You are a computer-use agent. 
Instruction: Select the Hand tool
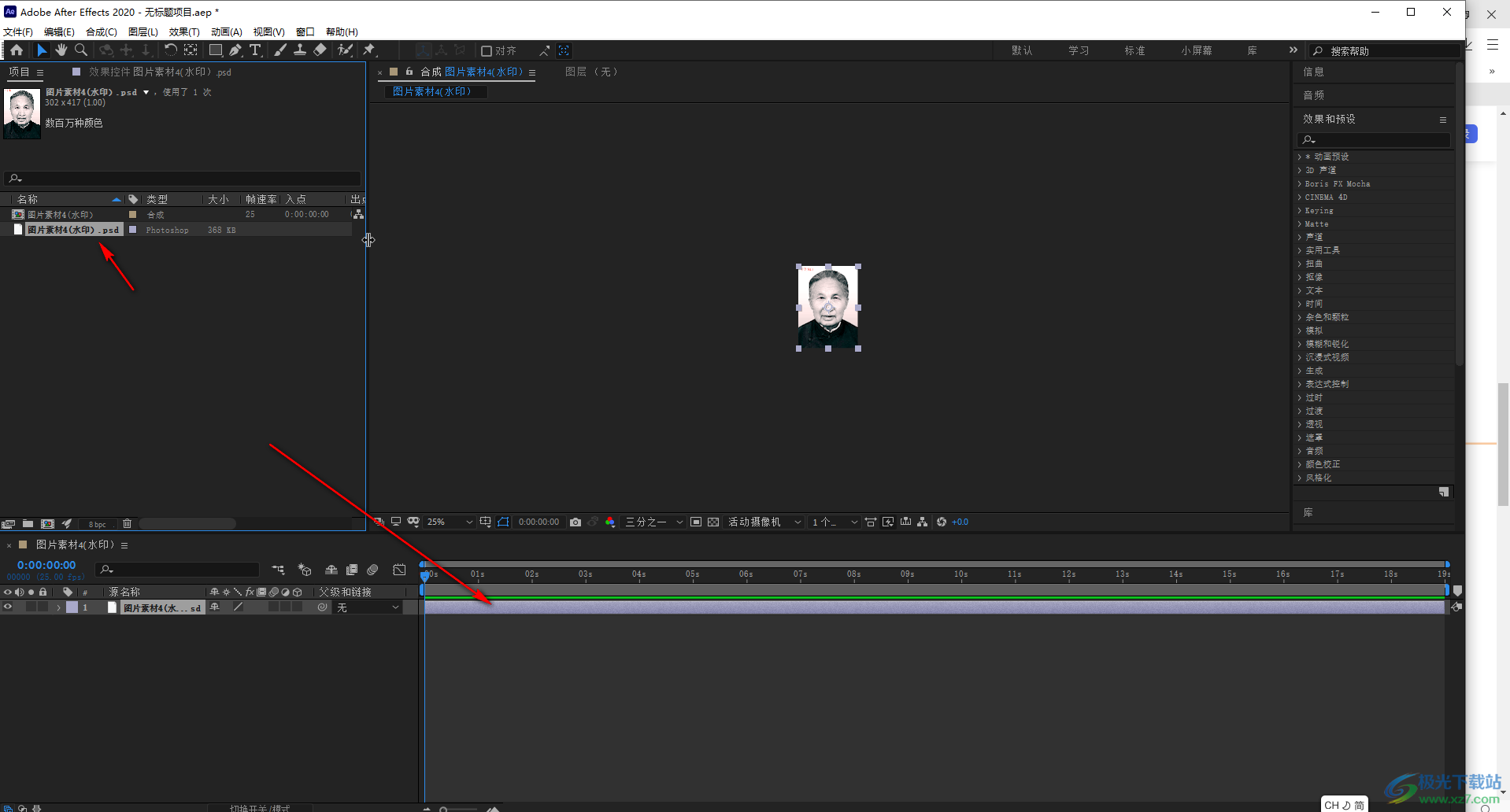click(61, 50)
